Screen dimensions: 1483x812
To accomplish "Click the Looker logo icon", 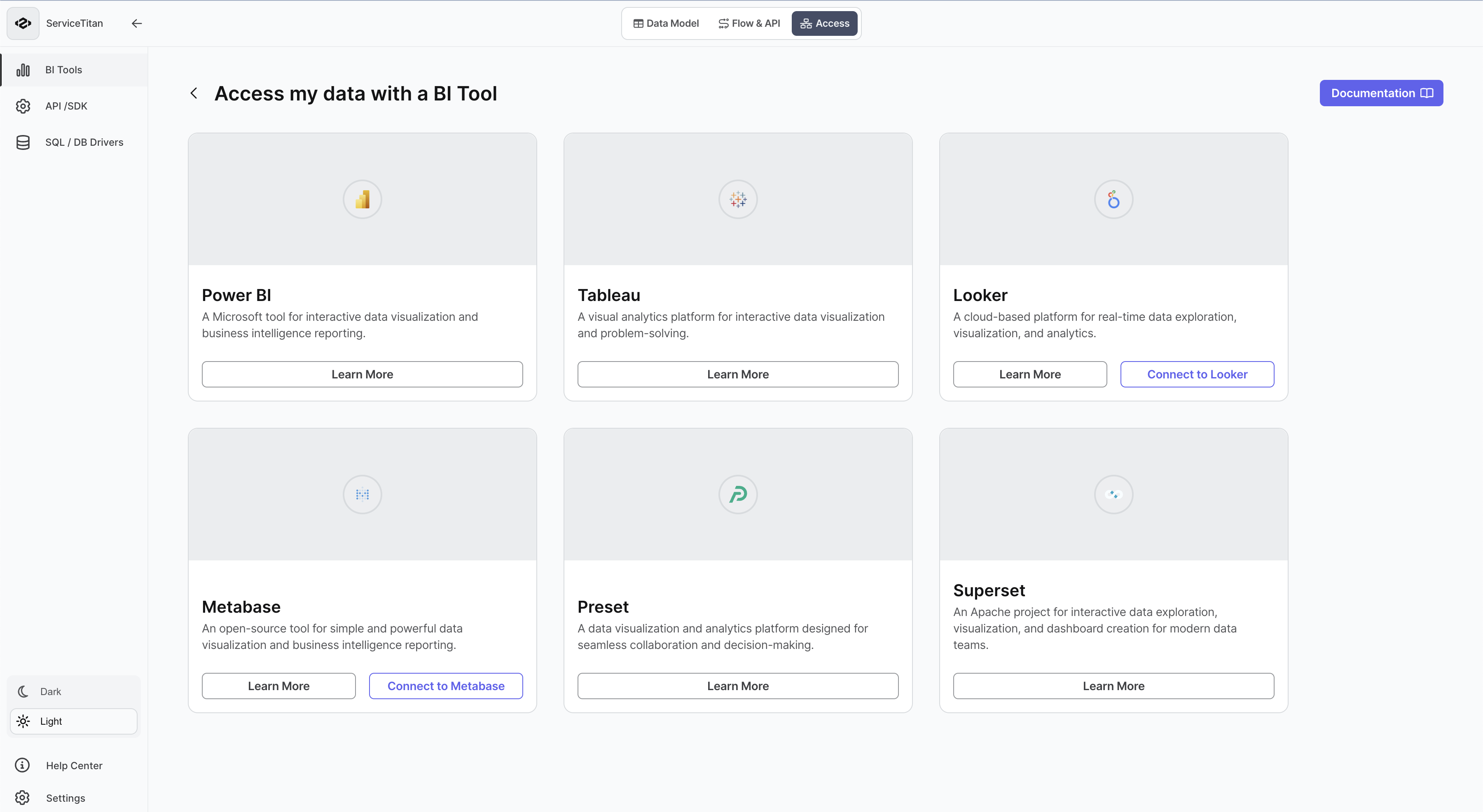I will click(x=1112, y=199).
